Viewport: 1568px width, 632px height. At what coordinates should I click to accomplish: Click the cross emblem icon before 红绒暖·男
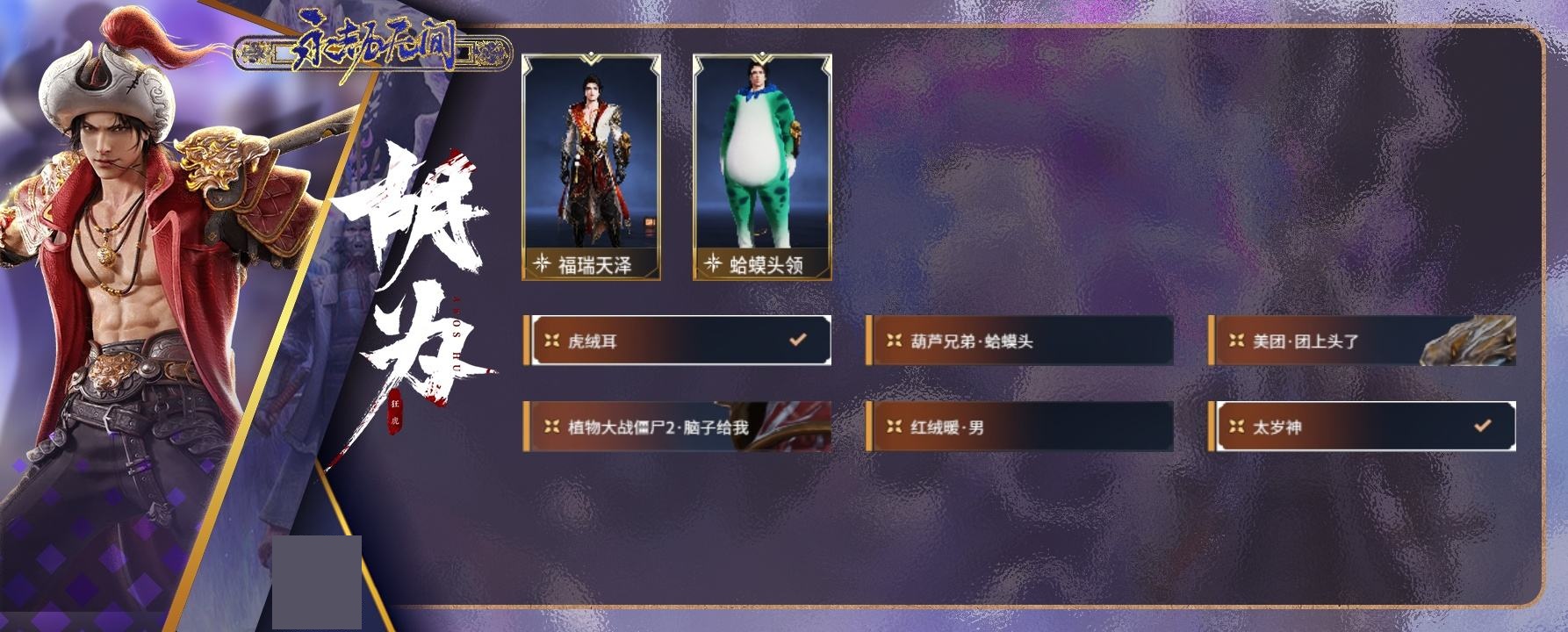coord(894,427)
